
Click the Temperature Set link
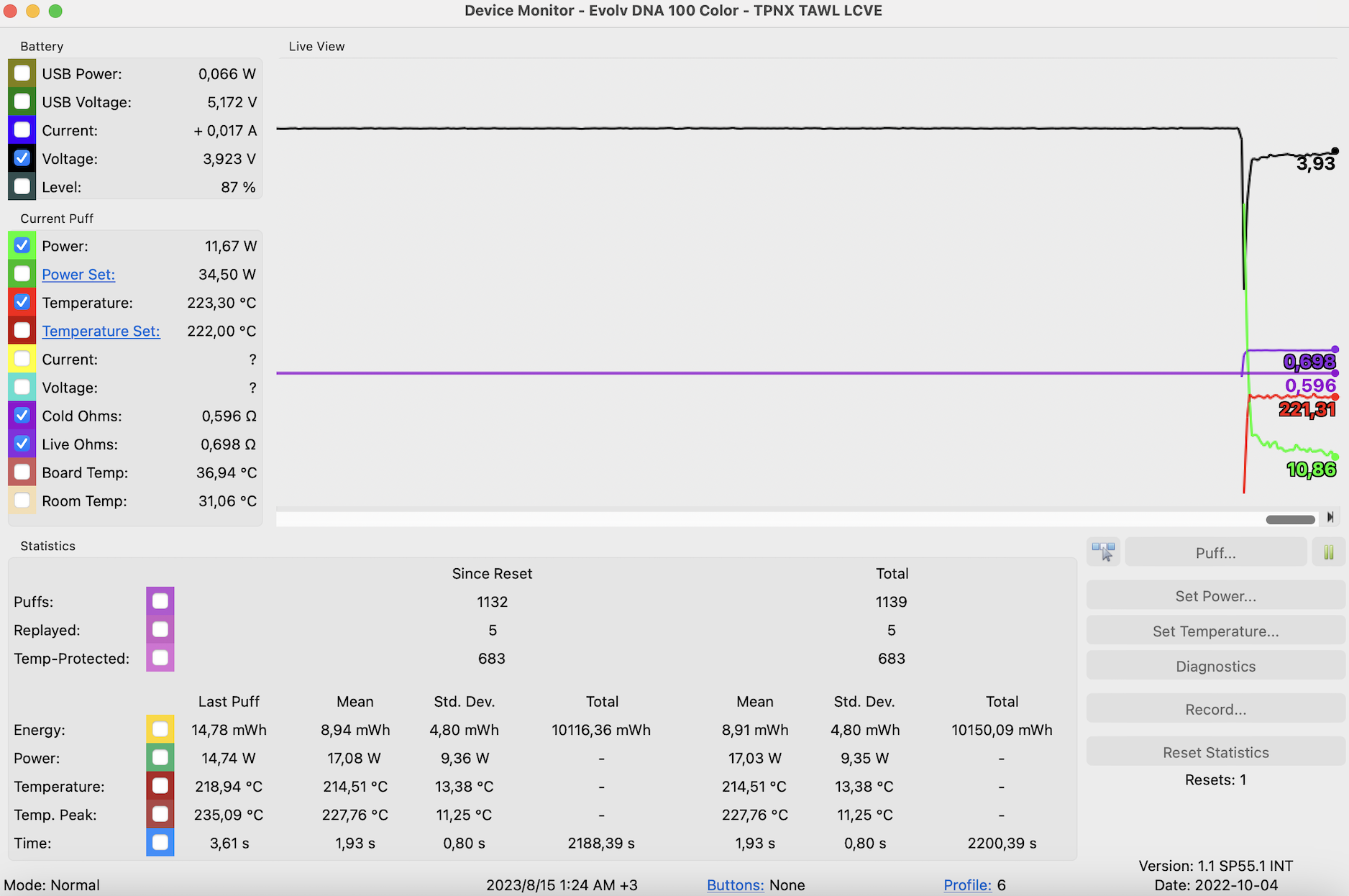pyautogui.click(x=101, y=331)
